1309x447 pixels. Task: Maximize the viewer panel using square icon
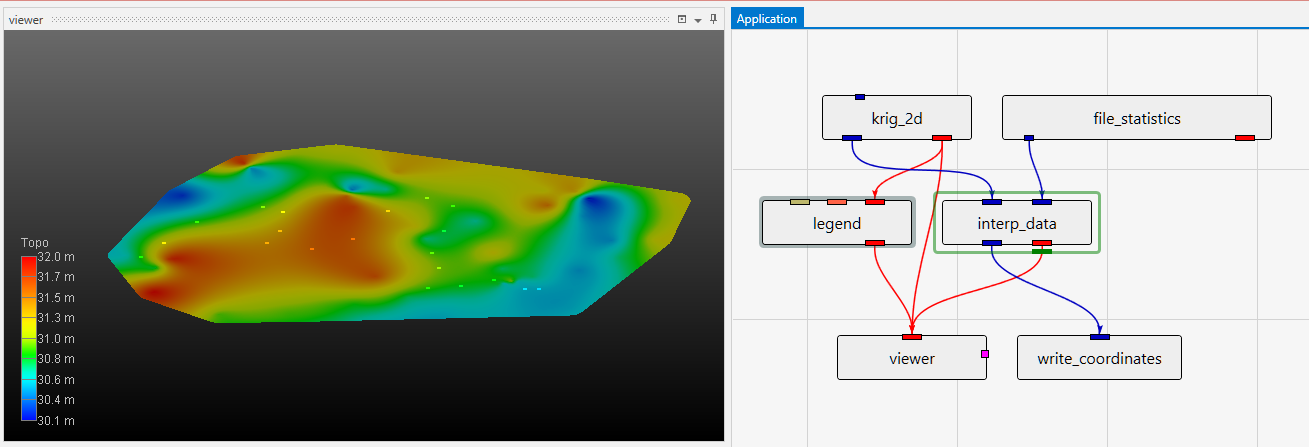[682, 19]
